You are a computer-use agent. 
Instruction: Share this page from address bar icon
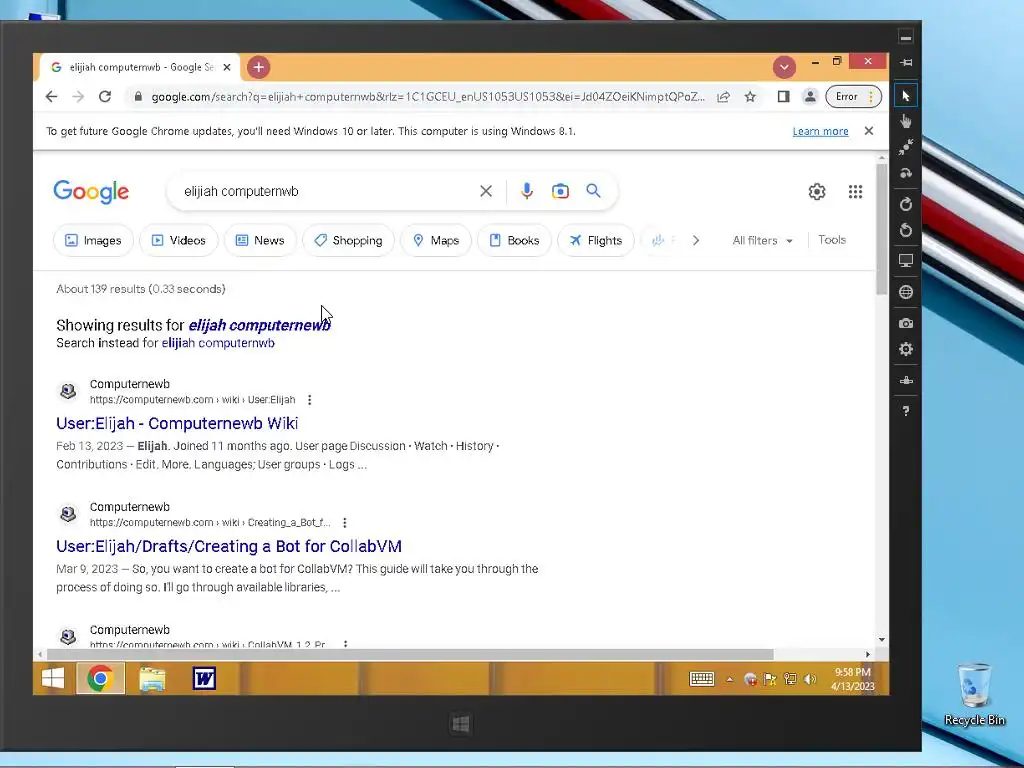[723, 97]
